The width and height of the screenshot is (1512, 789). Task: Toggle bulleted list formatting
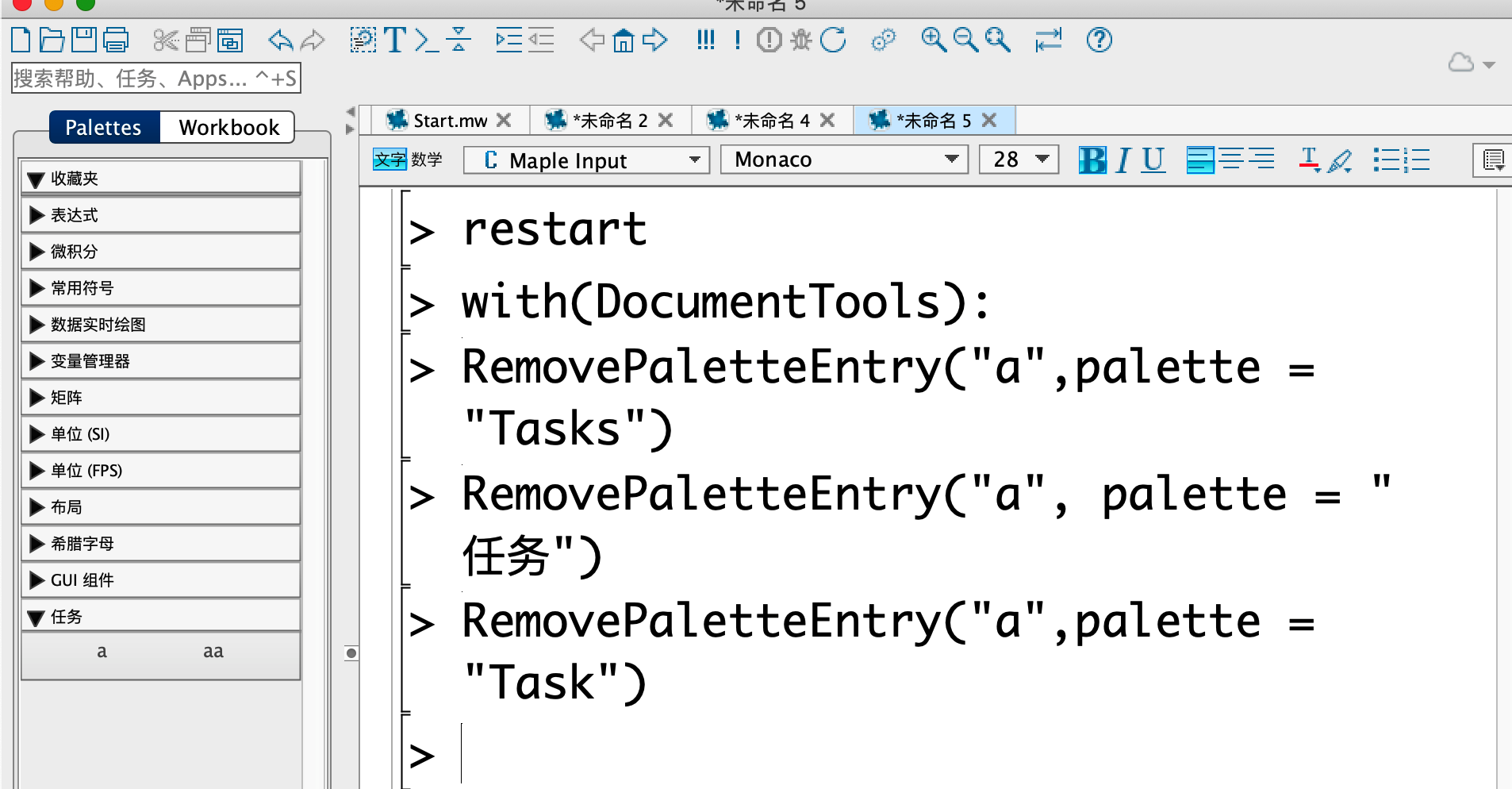point(1386,160)
